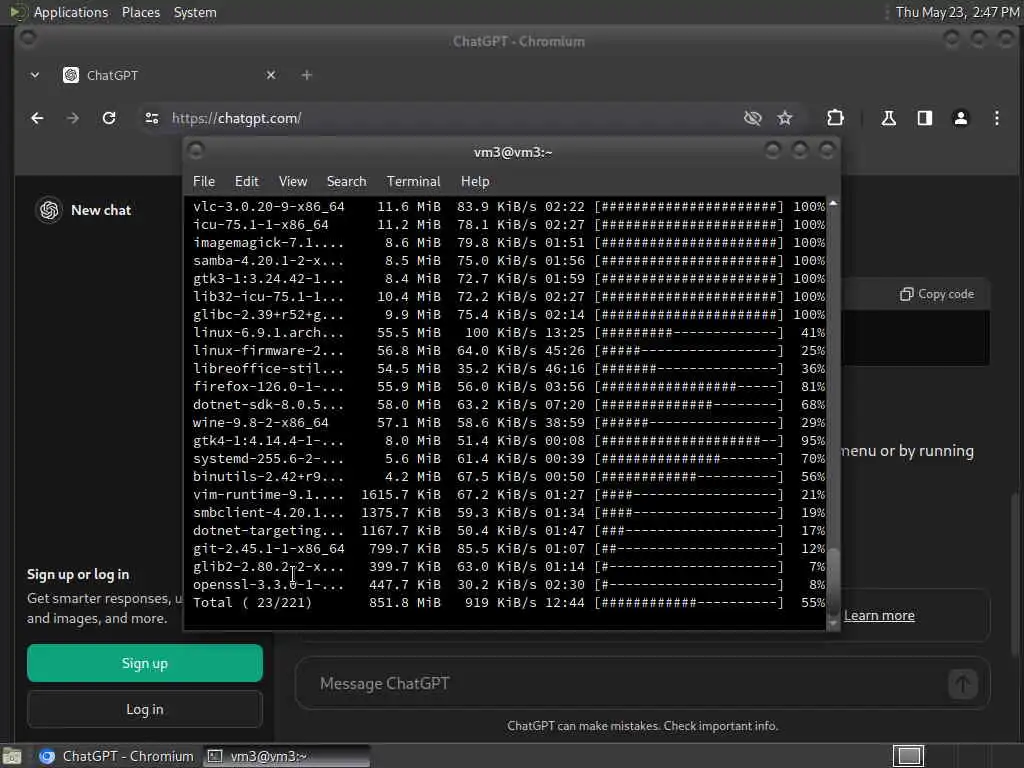The height and width of the screenshot is (768, 1024).
Task: Click the Applications menu launcher icon
Action: click(x=18, y=12)
